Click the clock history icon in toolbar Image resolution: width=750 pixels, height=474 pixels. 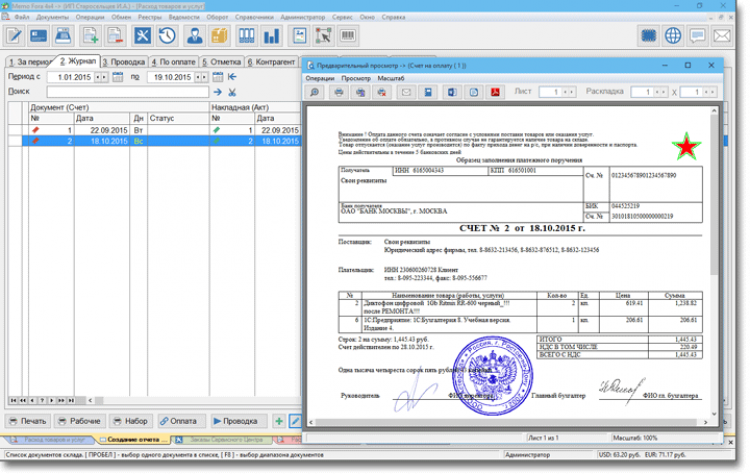click(166, 36)
